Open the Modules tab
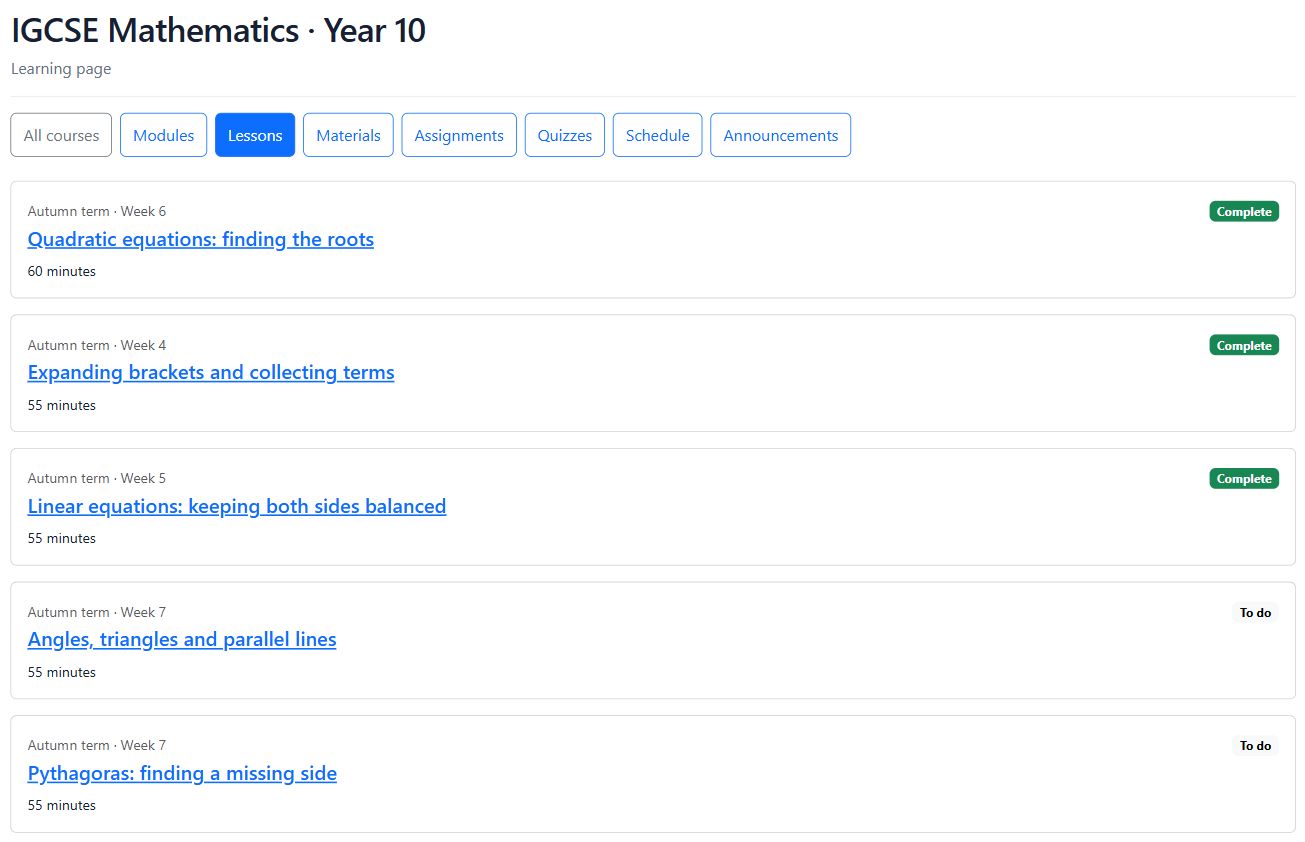 pyautogui.click(x=164, y=135)
